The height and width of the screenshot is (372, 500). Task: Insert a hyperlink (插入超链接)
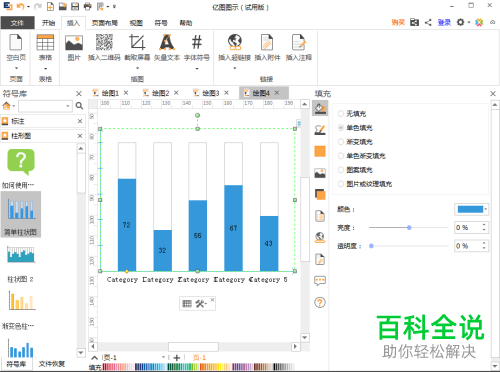pos(235,48)
